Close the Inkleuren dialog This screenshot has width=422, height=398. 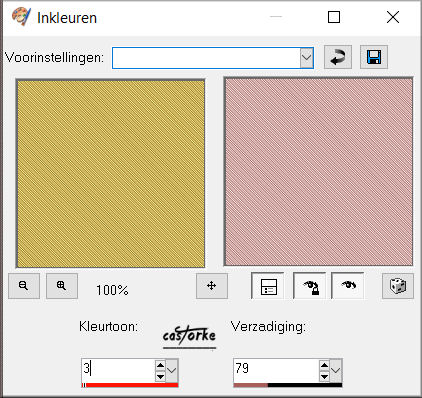tap(393, 17)
